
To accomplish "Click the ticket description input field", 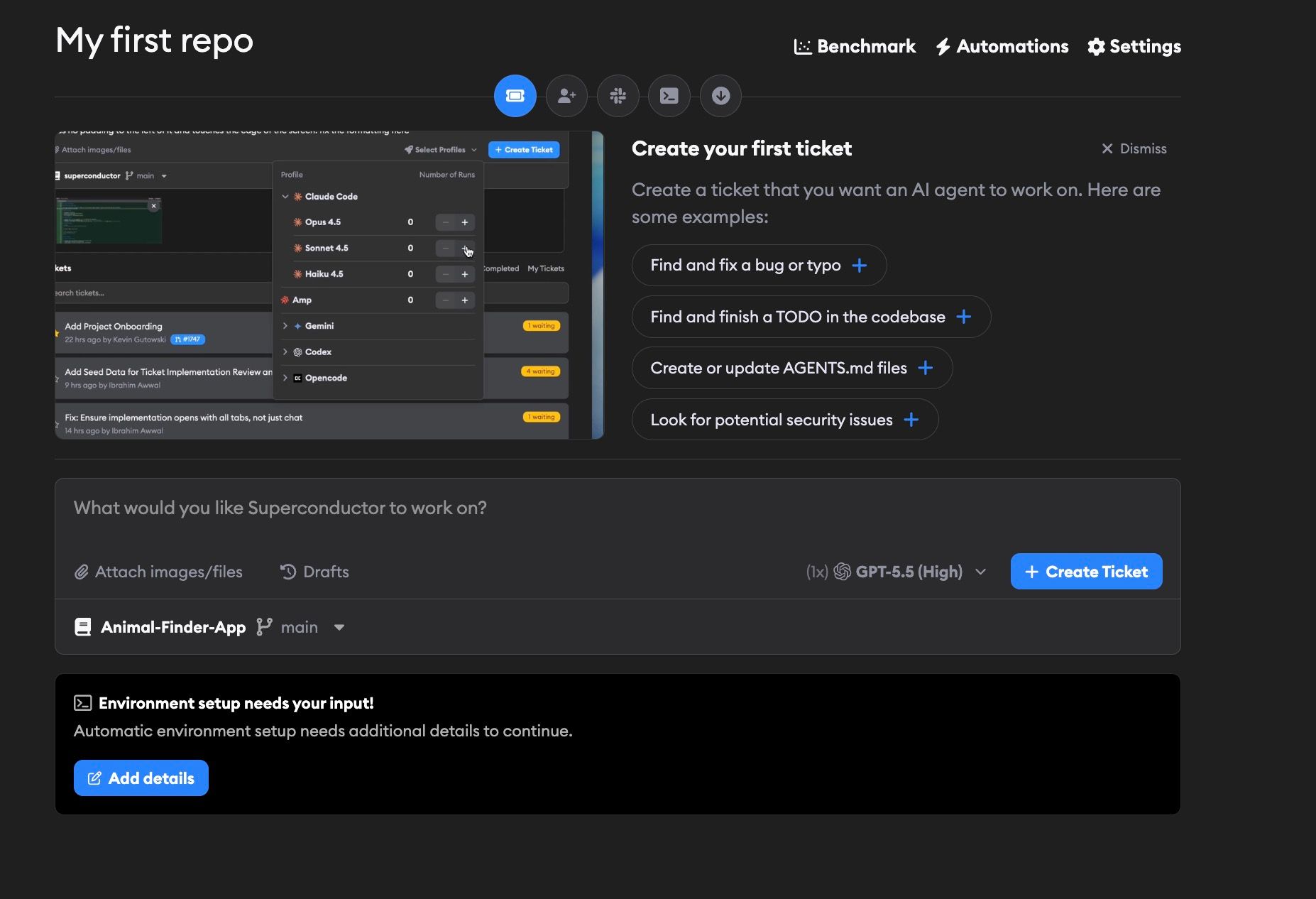I will tap(618, 508).
